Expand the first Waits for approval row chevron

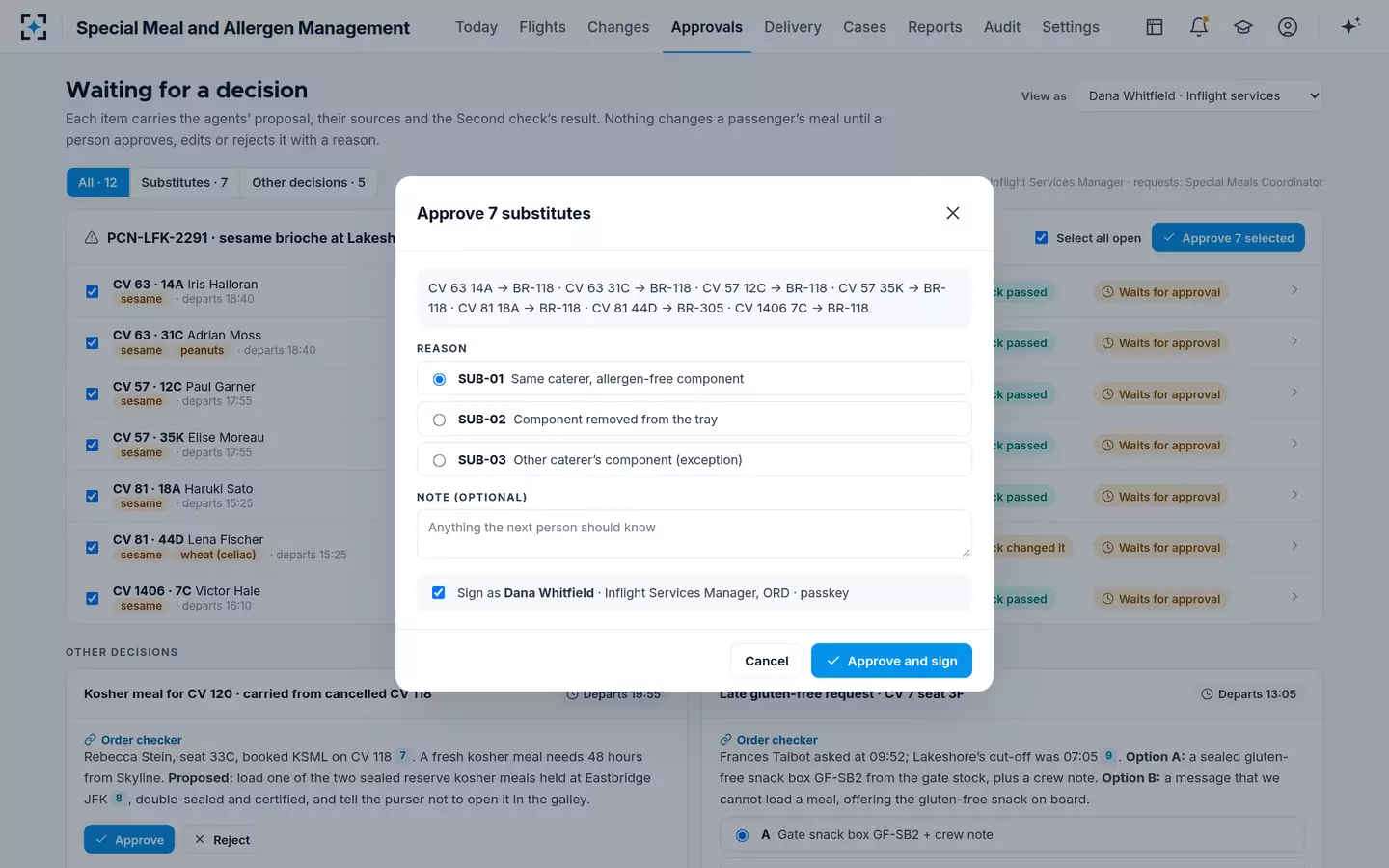(1294, 290)
